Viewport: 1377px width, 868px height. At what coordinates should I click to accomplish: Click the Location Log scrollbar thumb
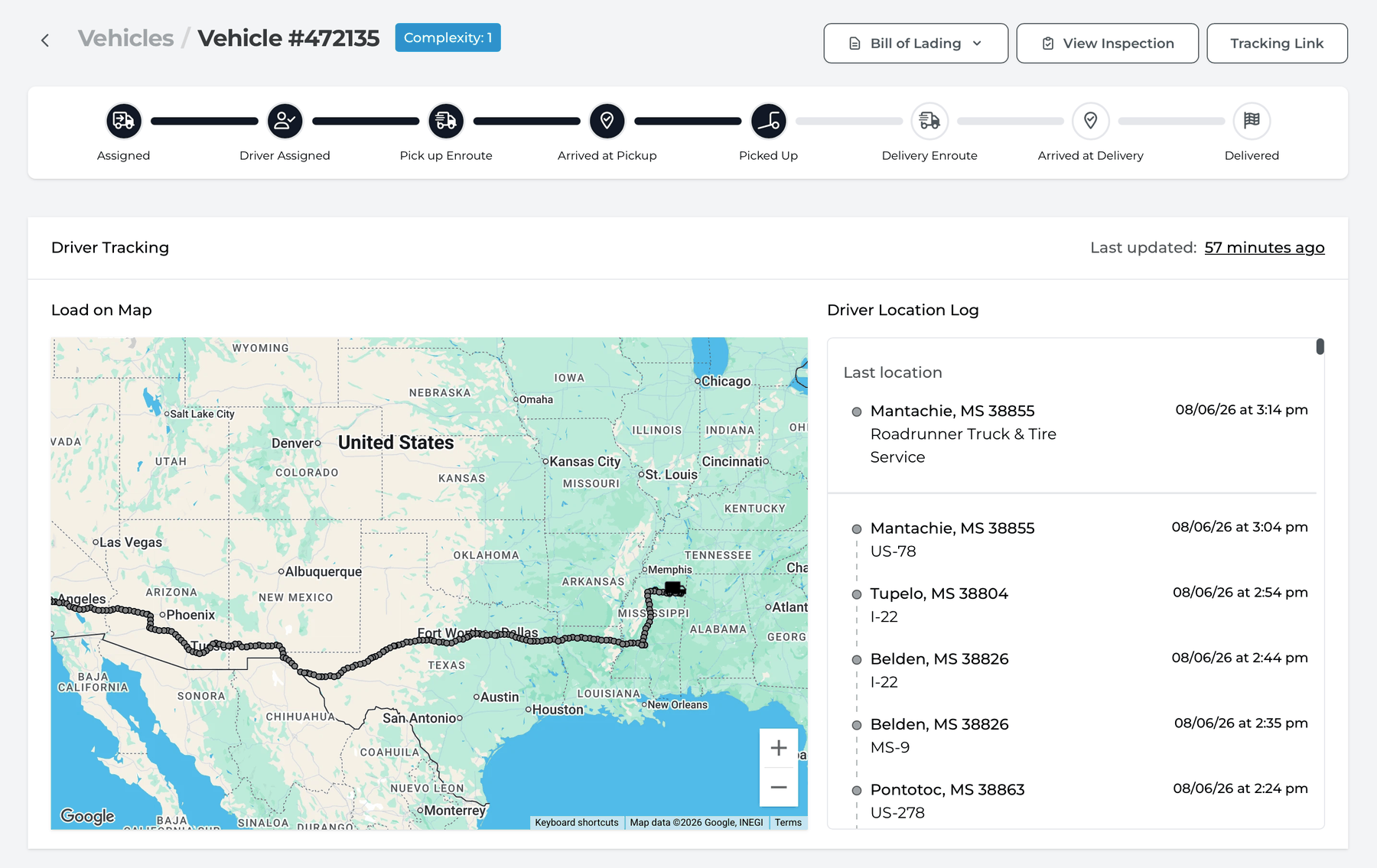click(1320, 346)
